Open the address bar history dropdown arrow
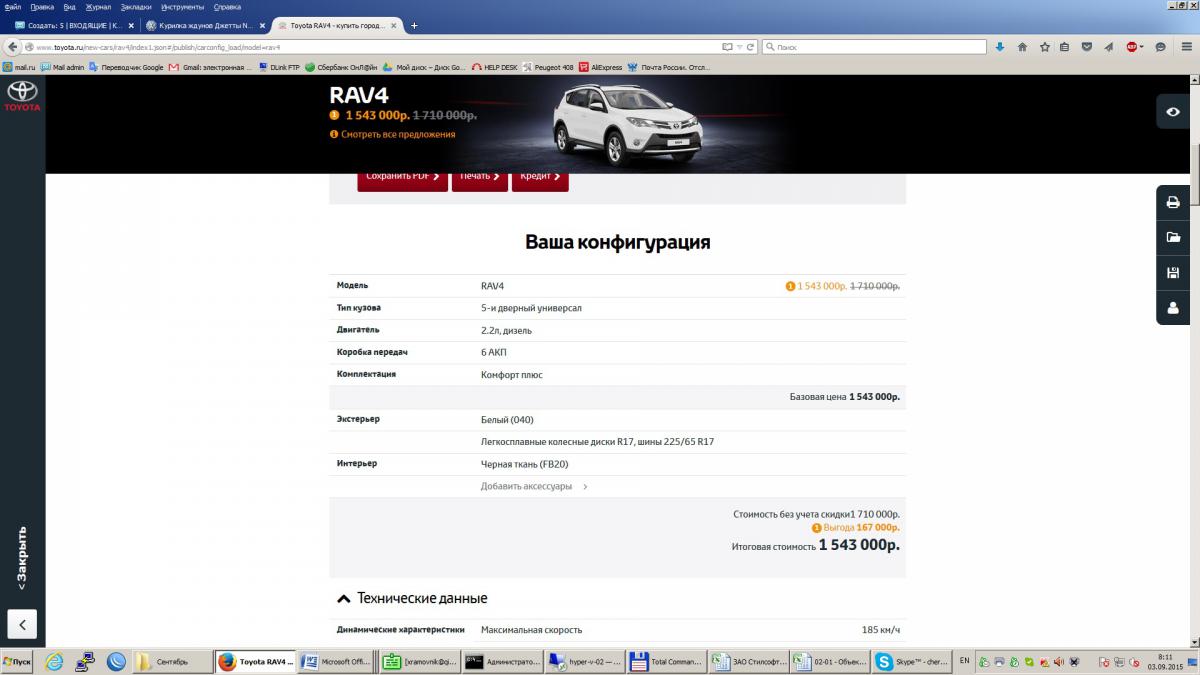1200x675 pixels. coord(739,47)
